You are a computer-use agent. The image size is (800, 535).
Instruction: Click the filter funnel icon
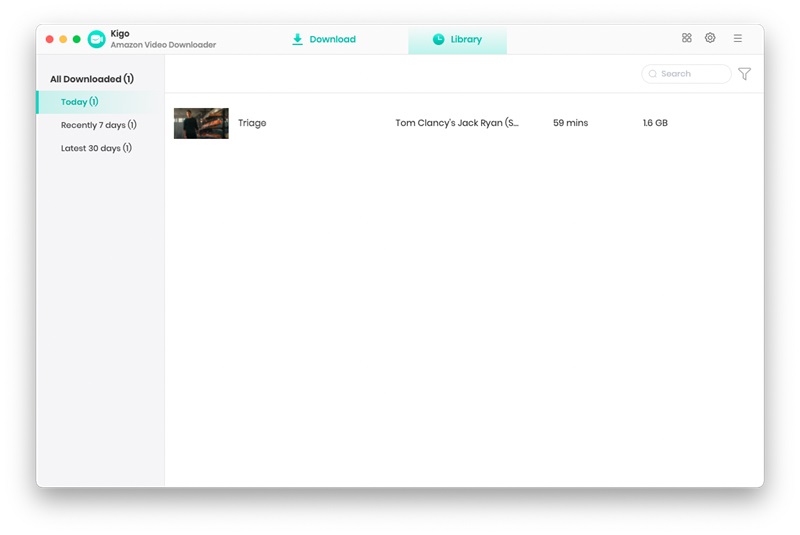(744, 74)
